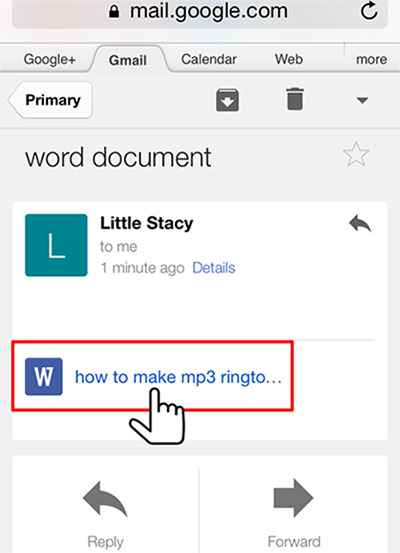Image resolution: width=400 pixels, height=553 pixels.
Task: Go back to the Primary inbox
Action: pyautogui.click(x=50, y=100)
